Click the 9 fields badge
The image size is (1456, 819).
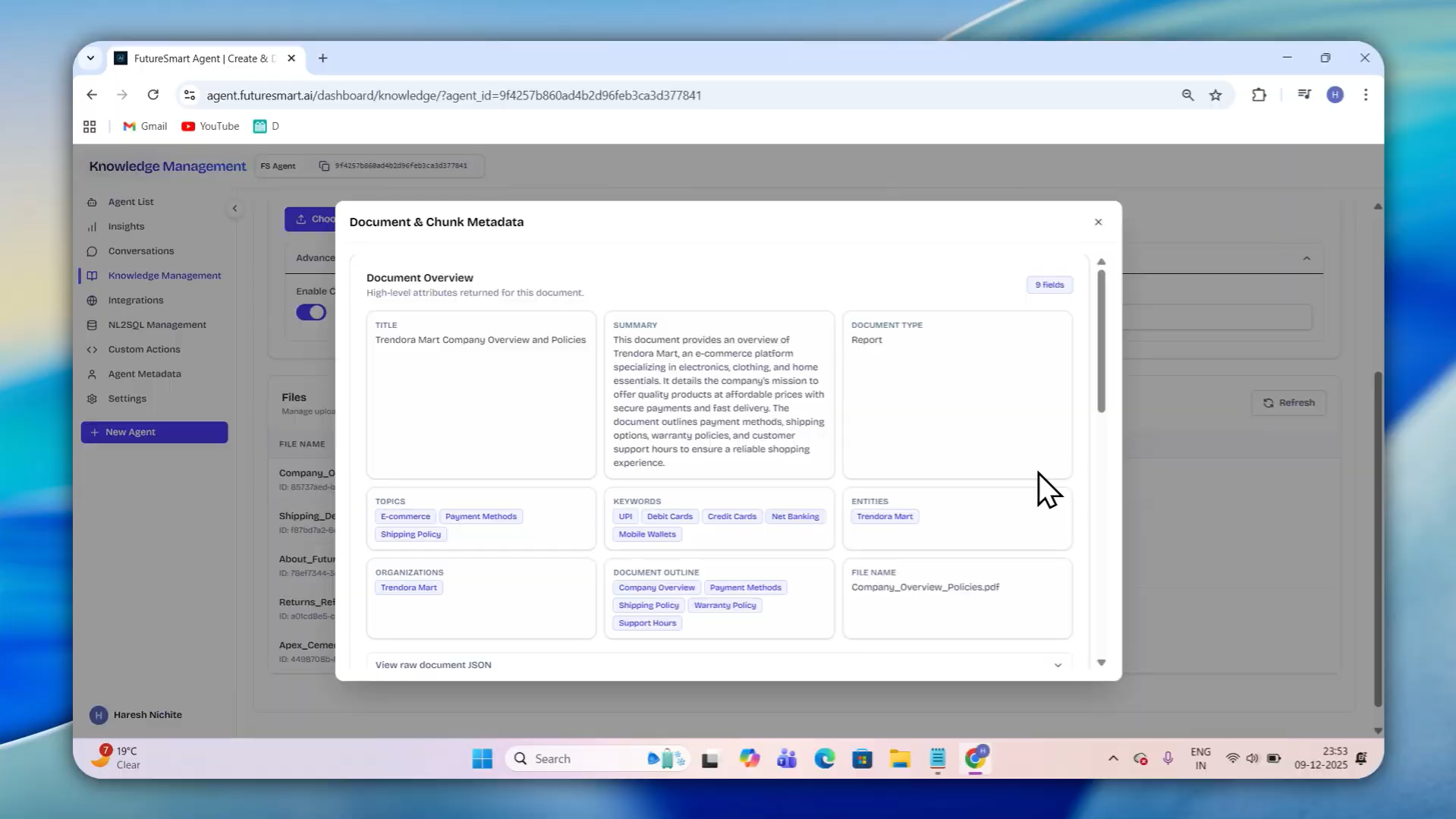1049,285
